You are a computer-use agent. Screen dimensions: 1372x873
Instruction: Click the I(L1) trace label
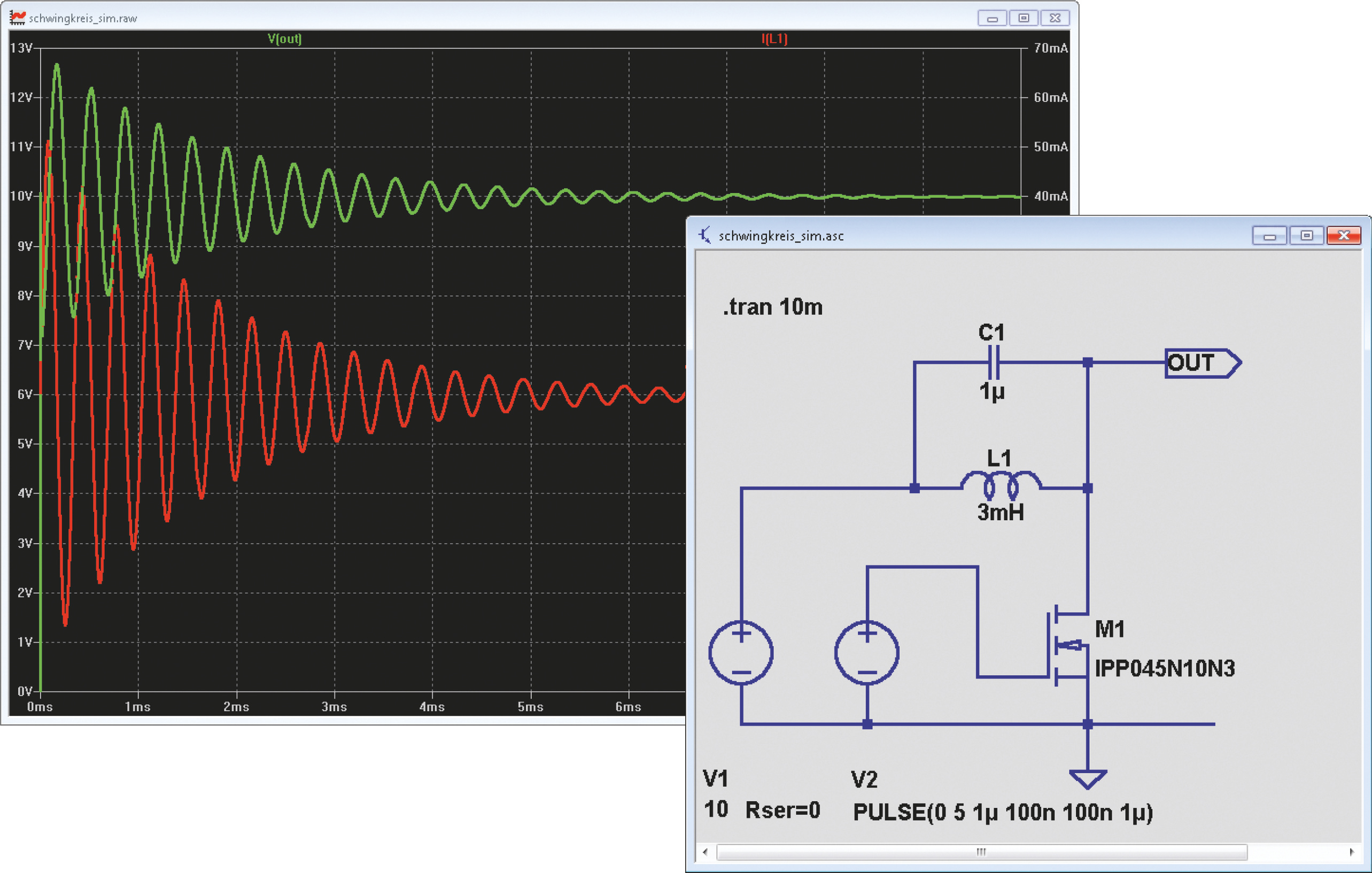tap(774, 38)
